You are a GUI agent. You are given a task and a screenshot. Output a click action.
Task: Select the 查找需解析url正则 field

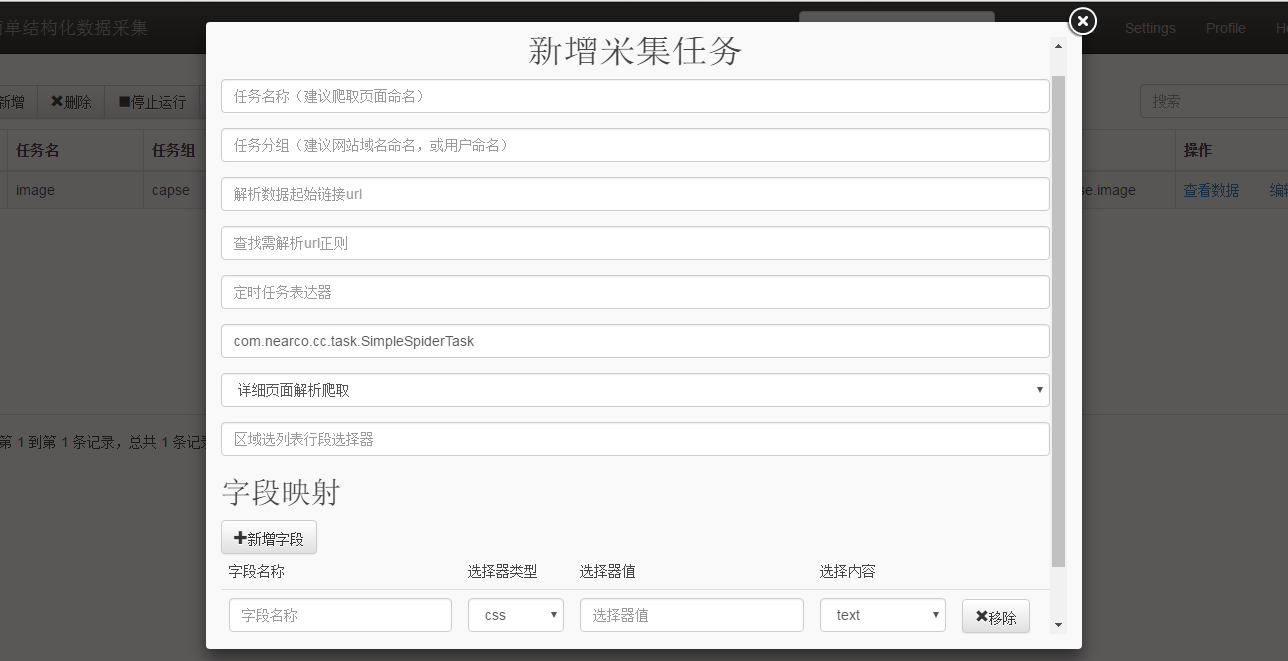[x=635, y=243]
